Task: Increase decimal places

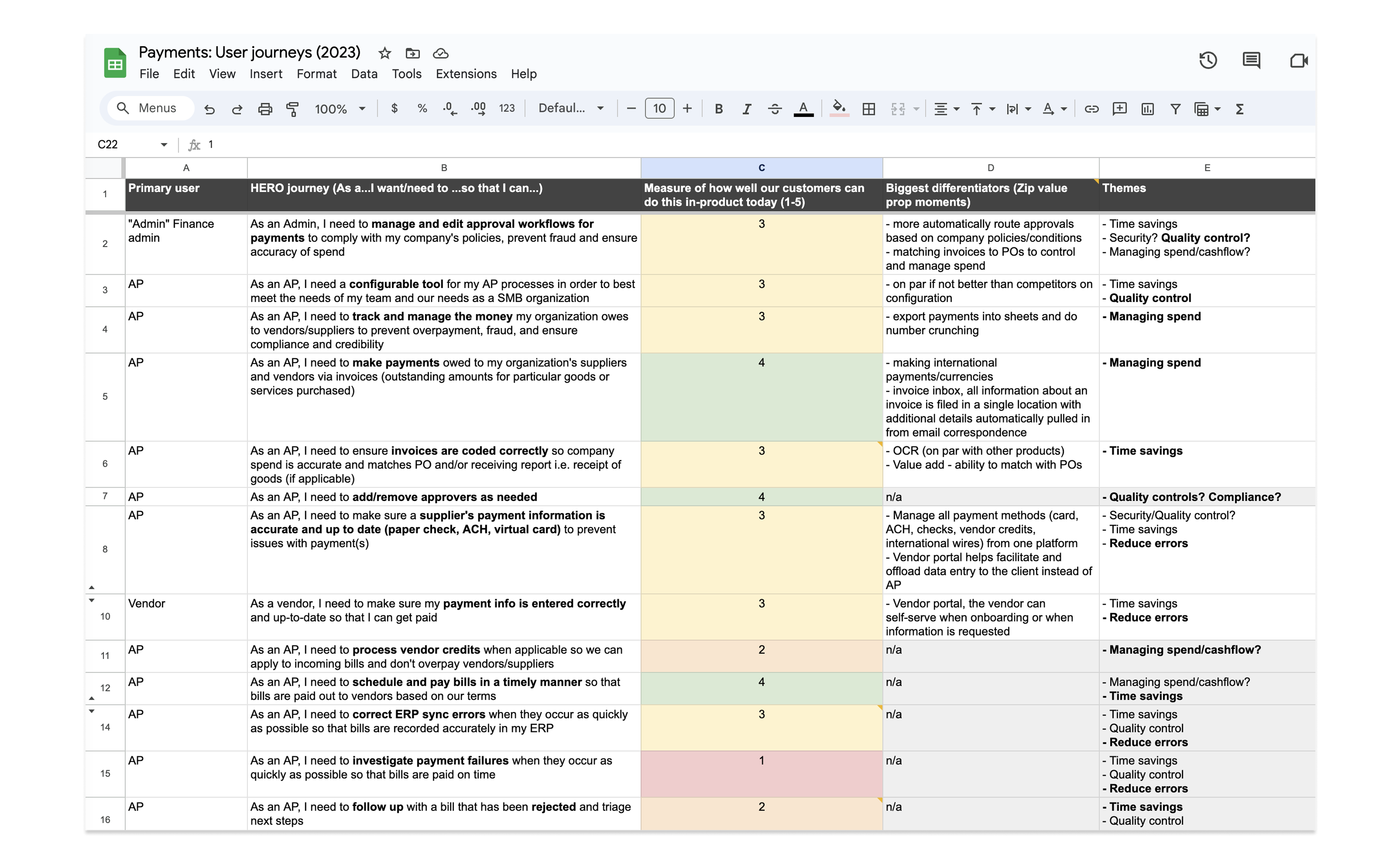Action: point(478,108)
